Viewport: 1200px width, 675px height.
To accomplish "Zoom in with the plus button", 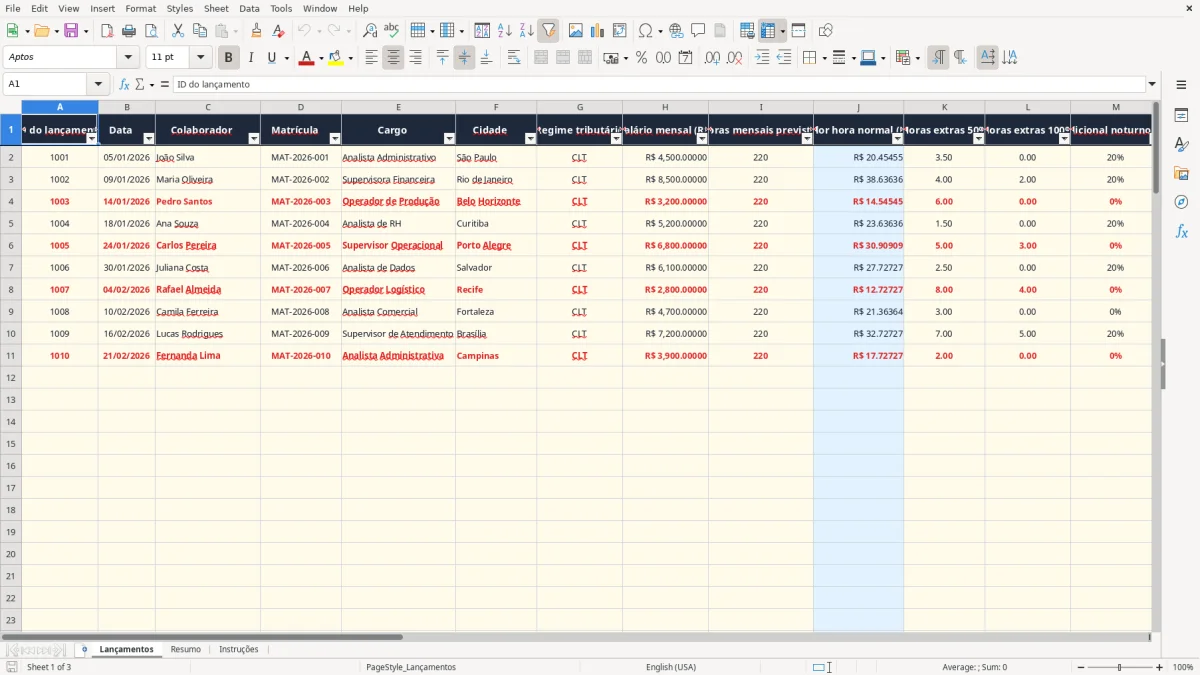I will coord(1160,667).
